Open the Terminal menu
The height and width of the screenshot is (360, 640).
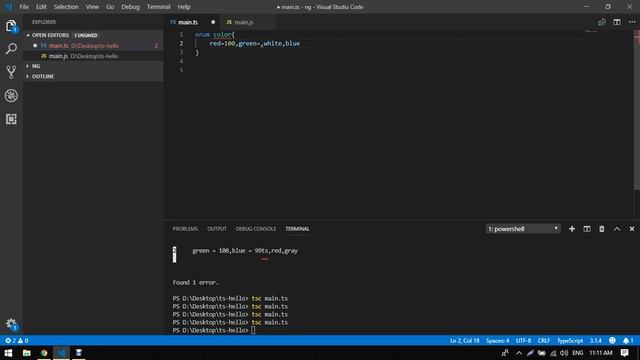[x=158, y=7]
